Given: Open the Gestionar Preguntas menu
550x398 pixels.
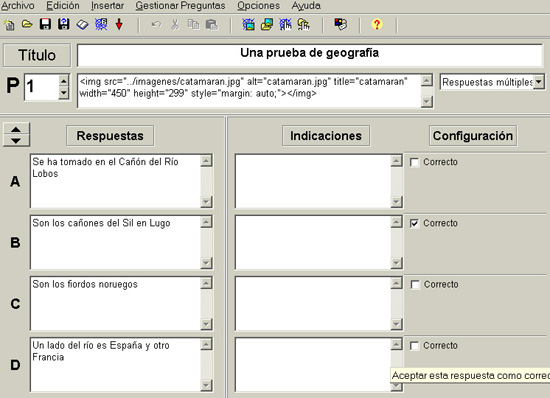Looking at the screenshot, I should (x=180, y=6).
